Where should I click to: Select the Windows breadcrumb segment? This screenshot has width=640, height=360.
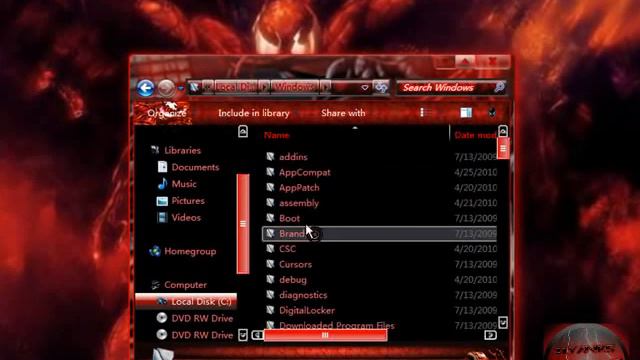[295, 87]
